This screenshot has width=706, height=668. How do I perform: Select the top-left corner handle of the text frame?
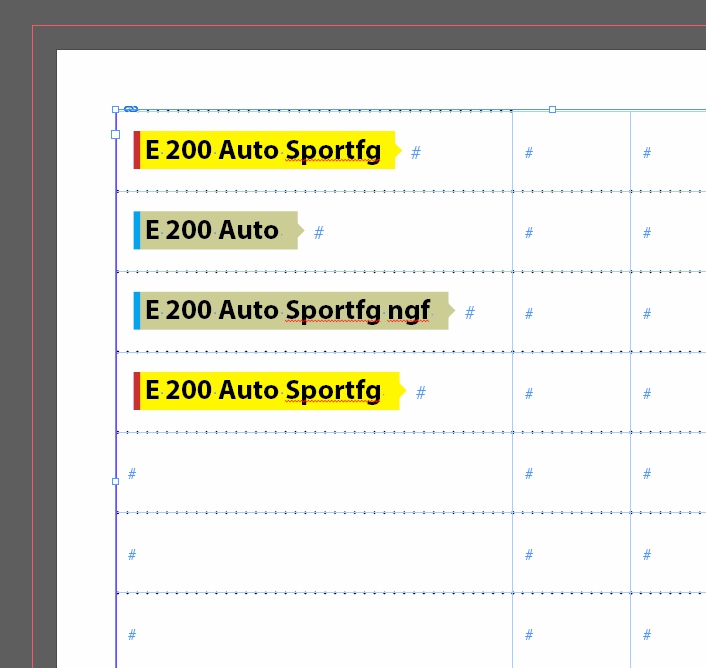115,109
